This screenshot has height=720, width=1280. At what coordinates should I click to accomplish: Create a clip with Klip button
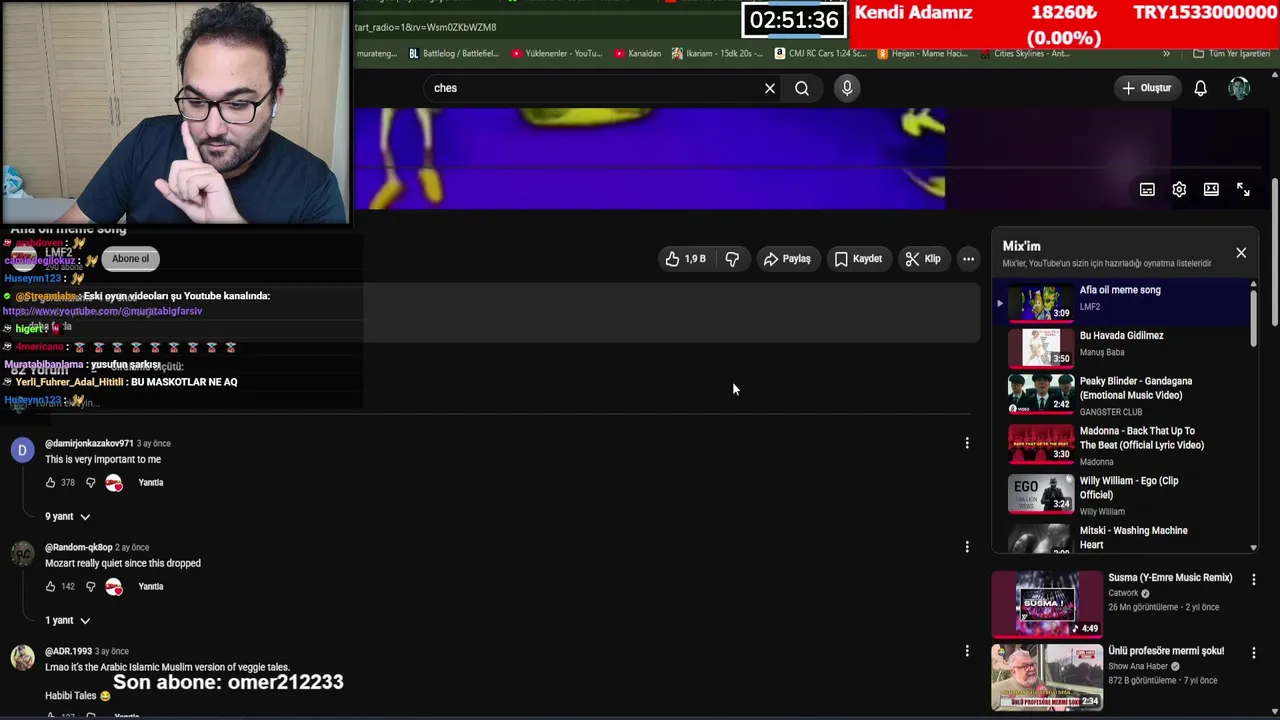coord(922,259)
